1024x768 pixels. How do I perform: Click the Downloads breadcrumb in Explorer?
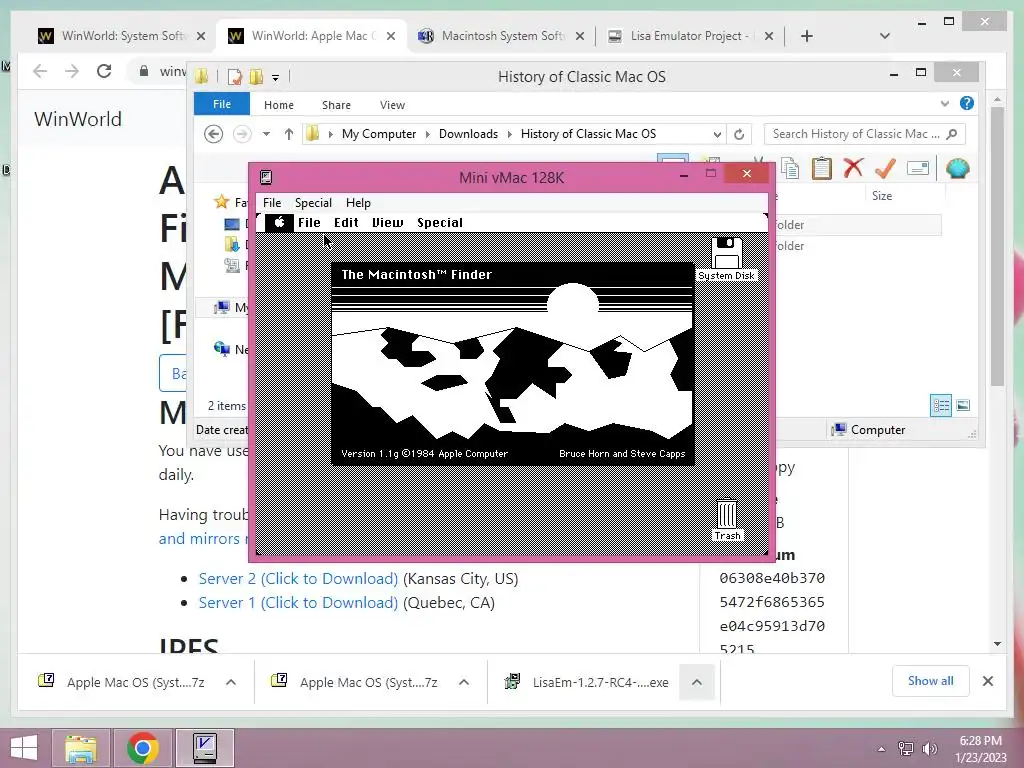[x=468, y=134]
